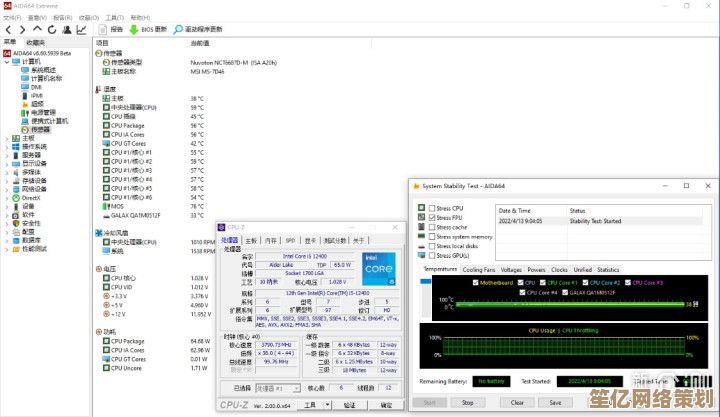This screenshot has width=720, height=417.
Task: Enable the Stress cache checkbox
Action: (432, 227)
